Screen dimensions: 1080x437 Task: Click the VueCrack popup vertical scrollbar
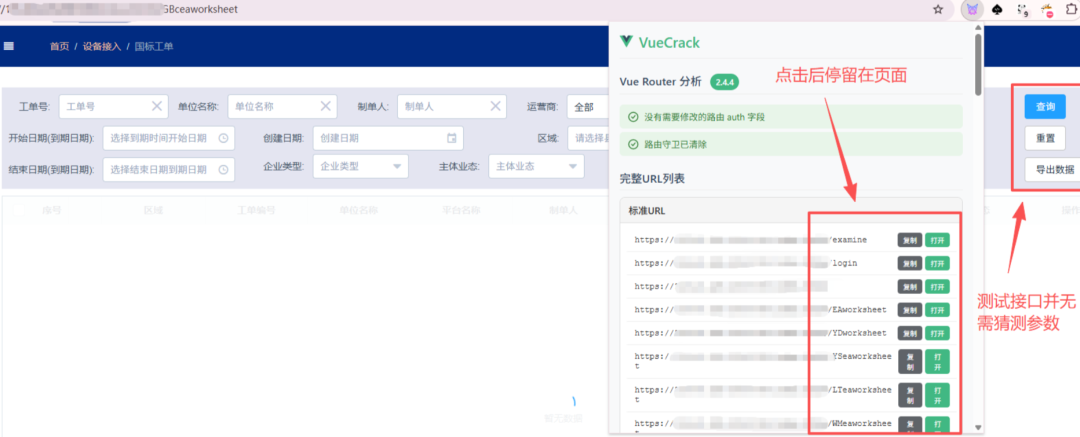click(978, 63)
